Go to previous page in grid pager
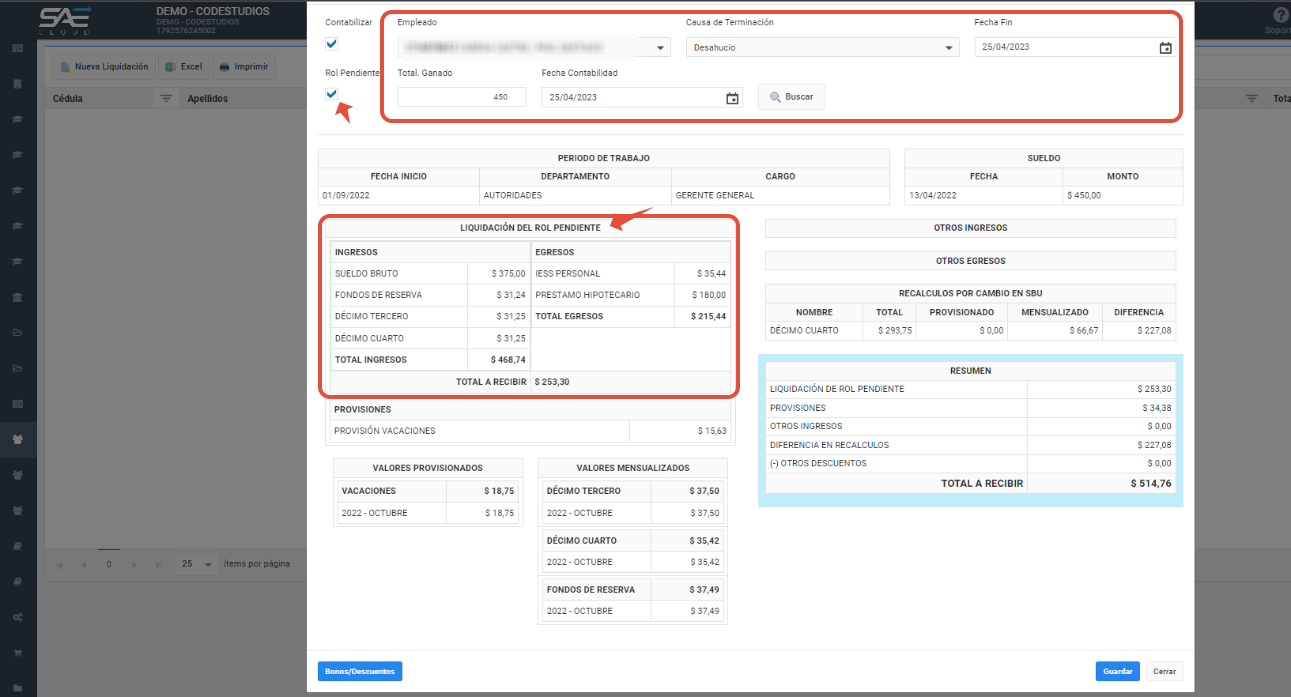The image size is (1291, 697). (x=83, y=565)
